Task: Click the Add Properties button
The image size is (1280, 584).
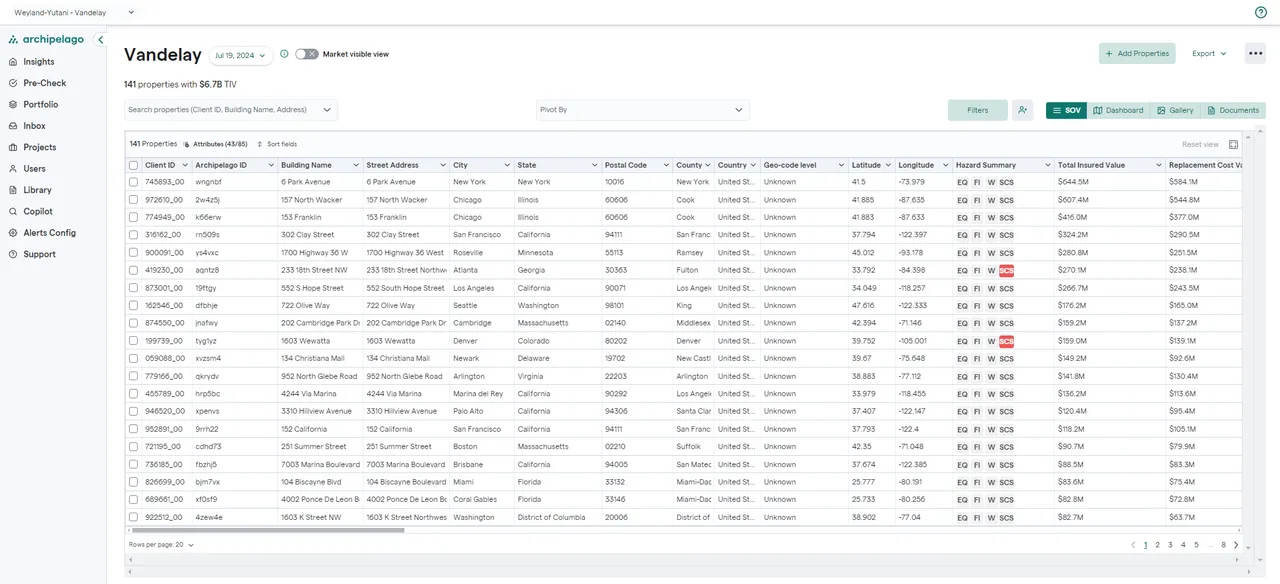Action: [1137, 54]
